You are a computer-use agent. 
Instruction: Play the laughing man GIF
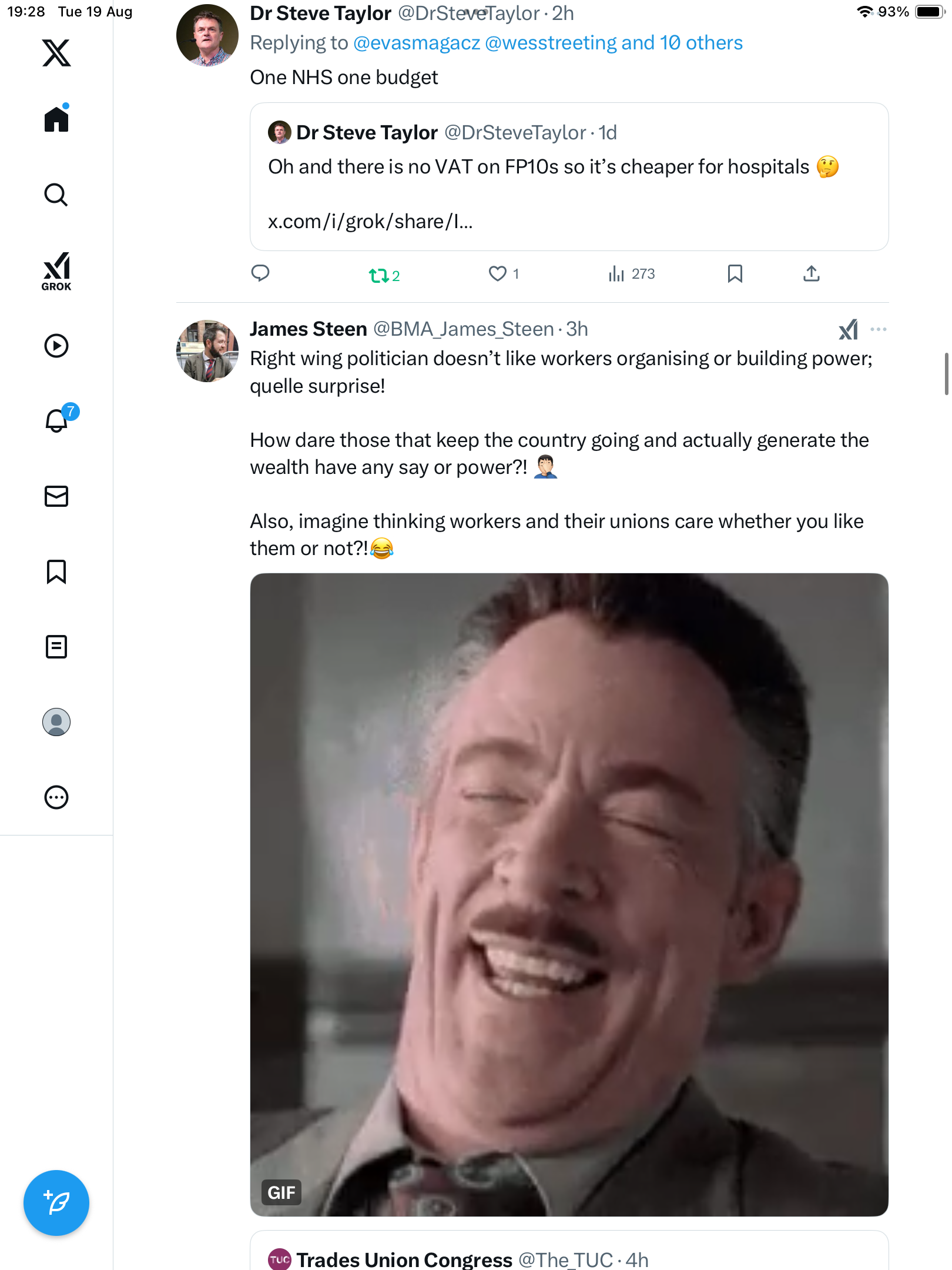pos(569,894)
